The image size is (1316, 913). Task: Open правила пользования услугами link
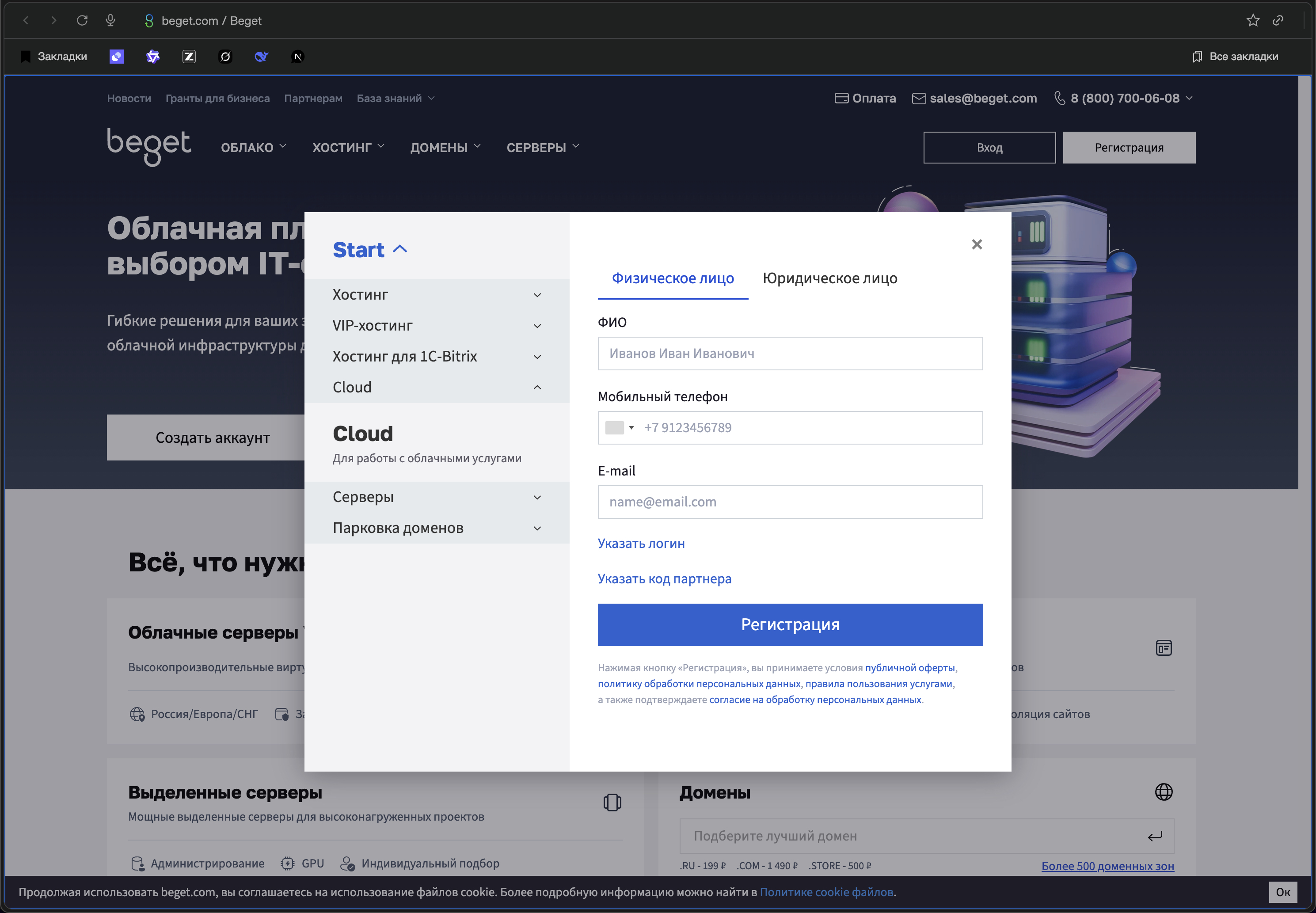click(879, 684)
